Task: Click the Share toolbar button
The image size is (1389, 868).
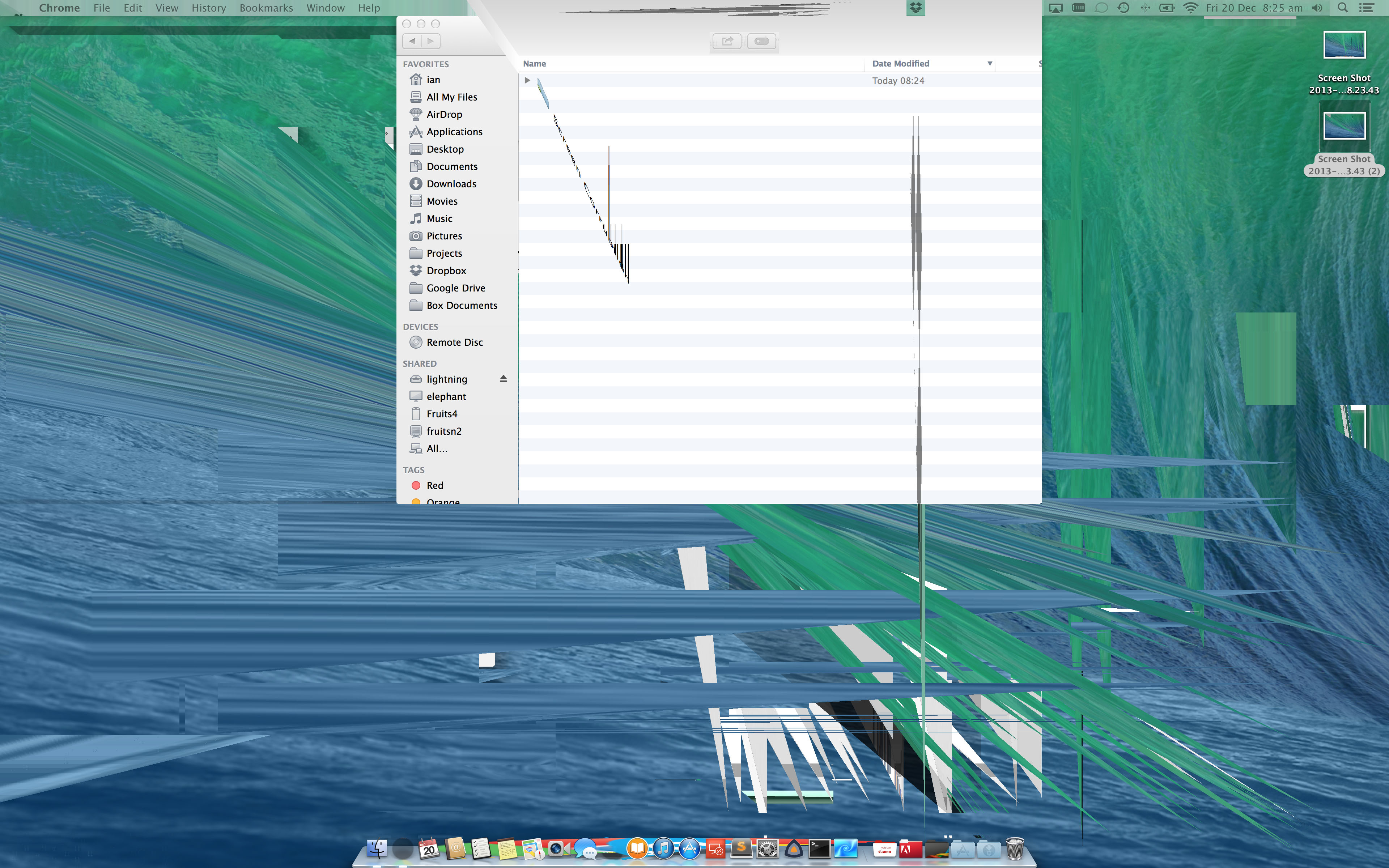Action: [x=727, y=41]
